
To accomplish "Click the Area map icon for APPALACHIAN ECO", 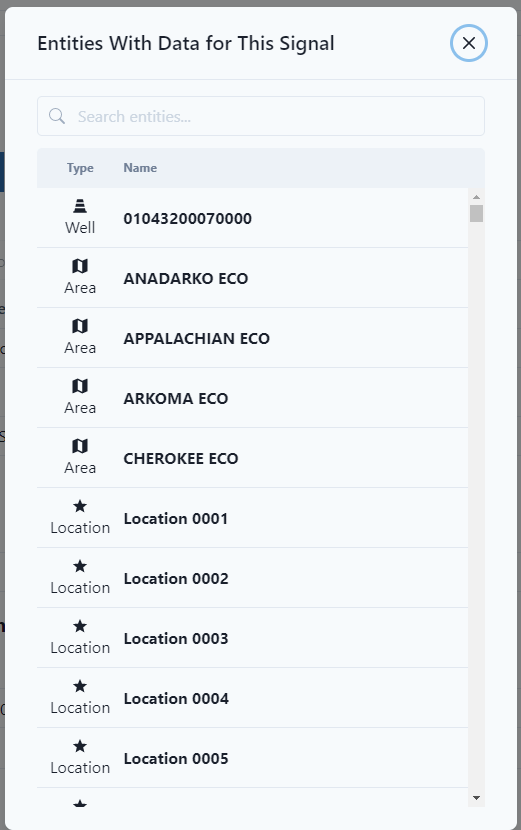I will coord(80,326).
